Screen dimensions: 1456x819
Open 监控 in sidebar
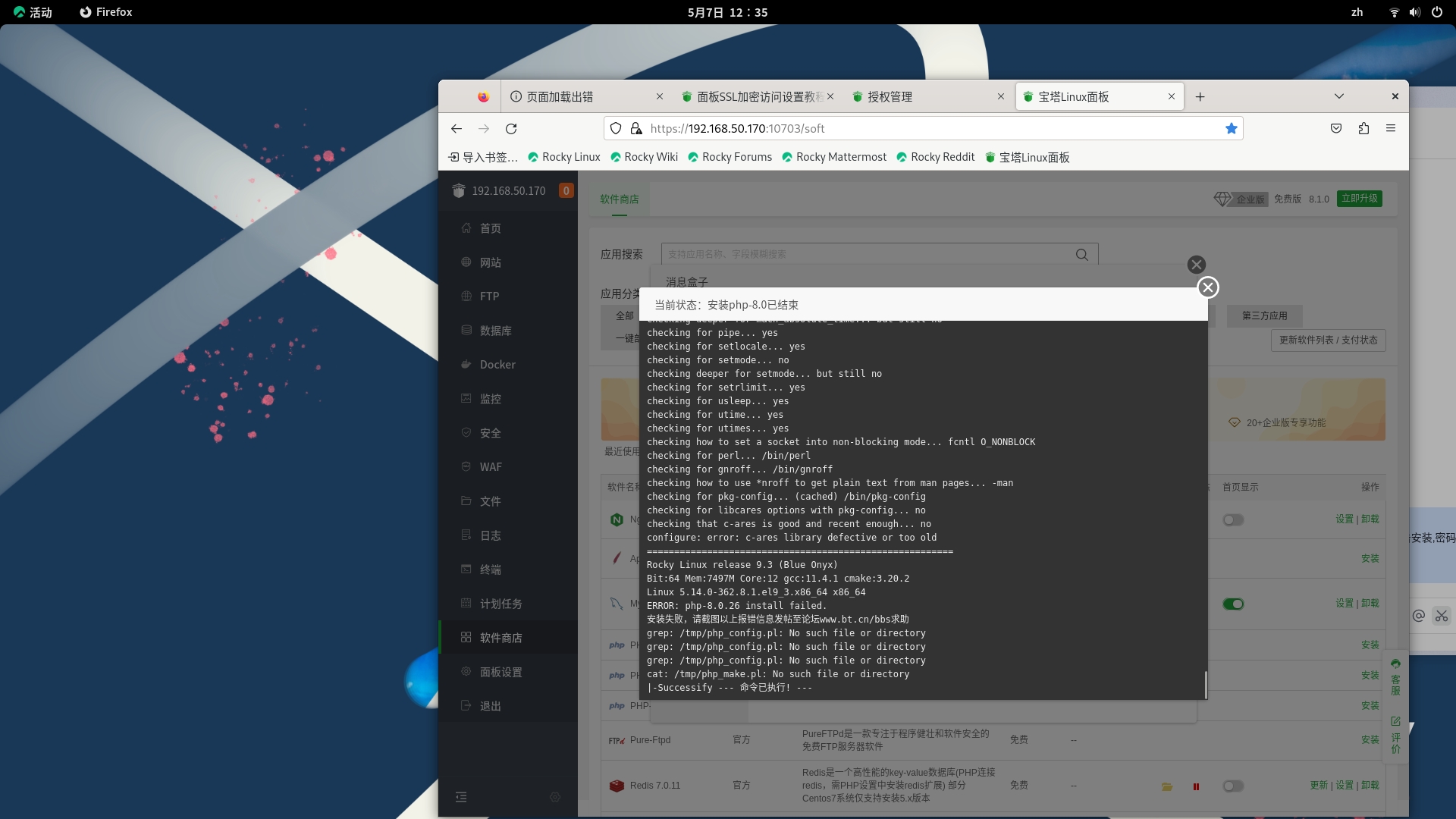coord(508,399)
